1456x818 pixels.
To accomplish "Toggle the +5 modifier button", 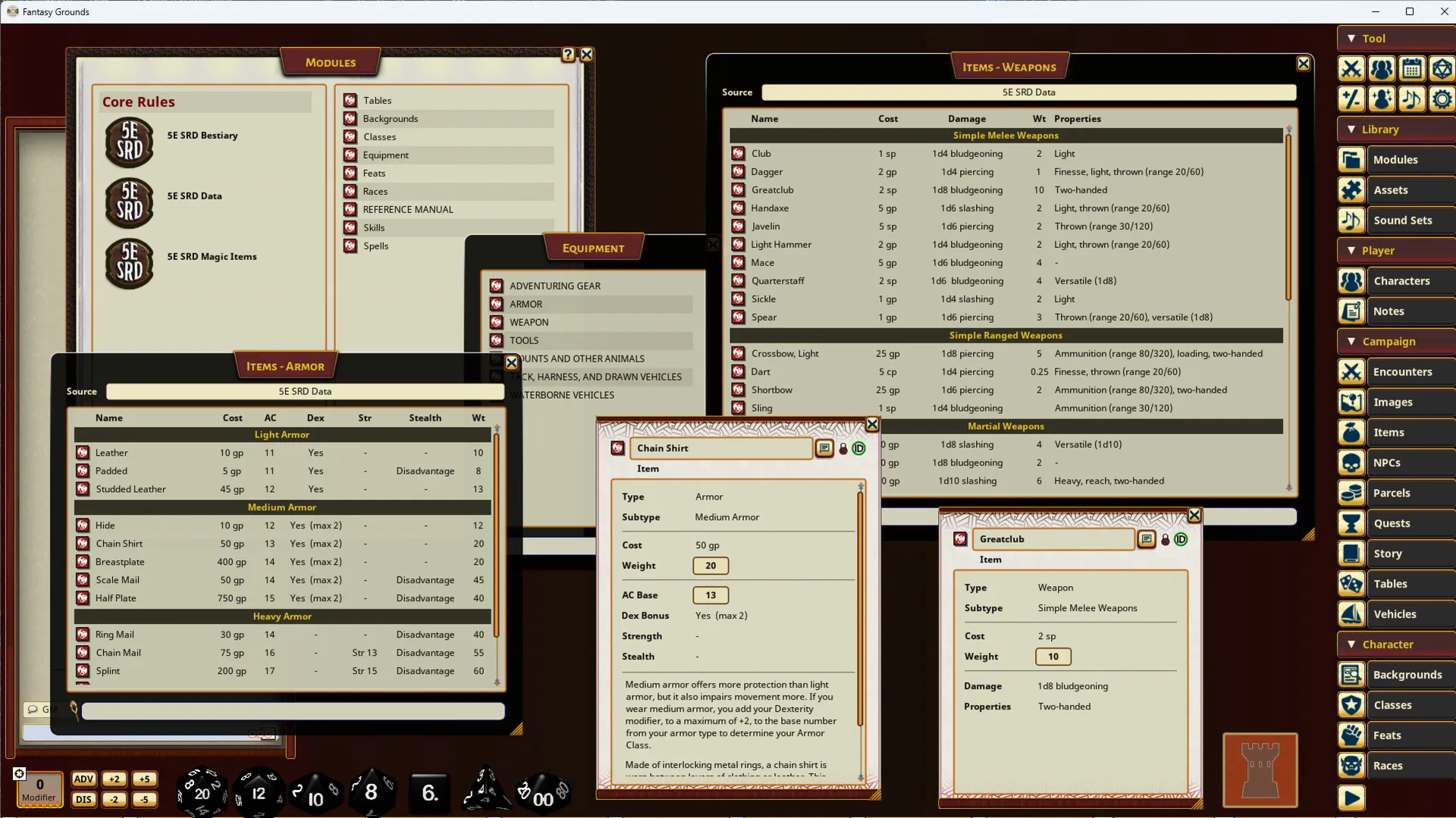I will point(144,779).
